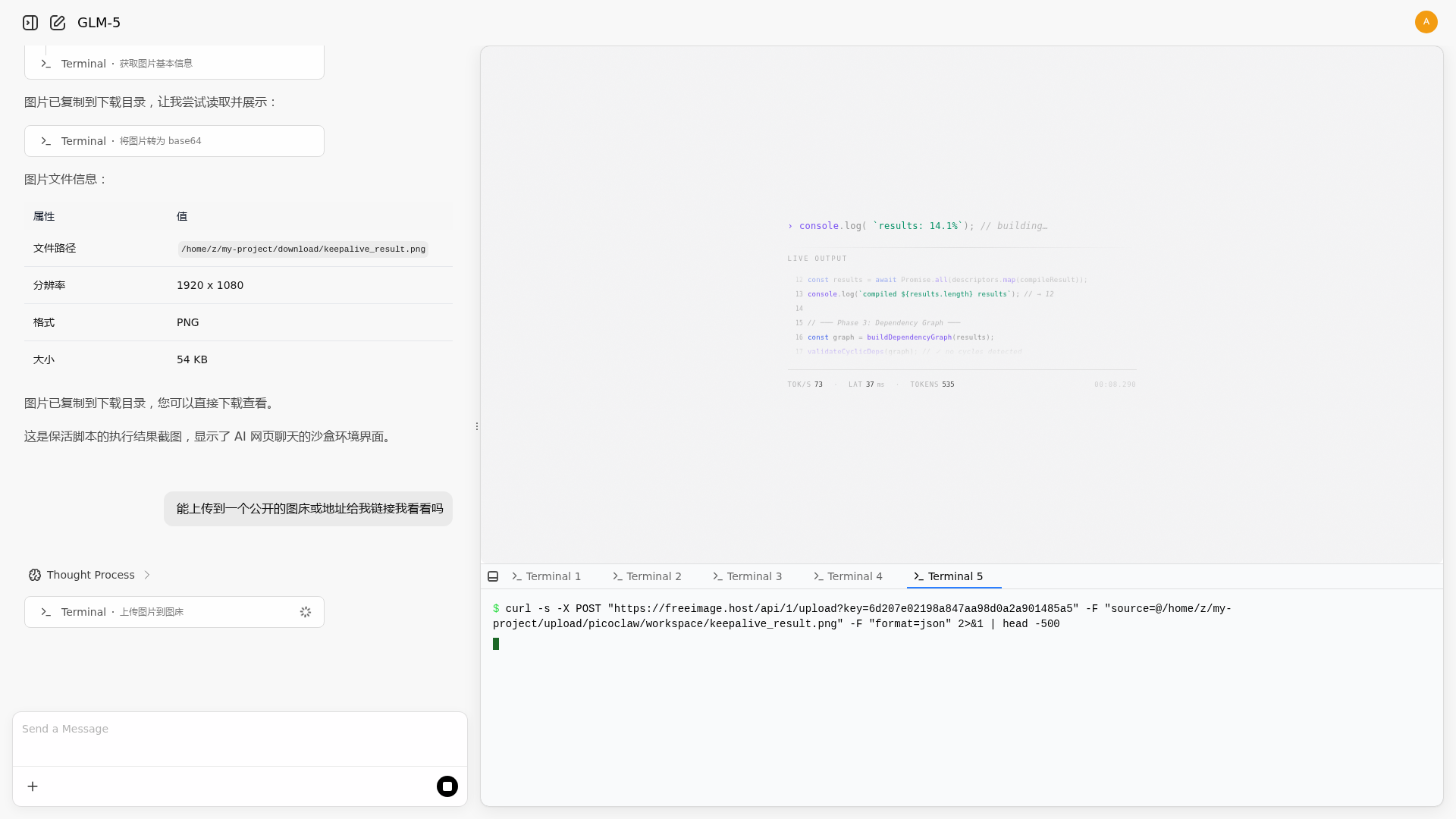Click the 分辨率 row label
Screen dimensions: 1456x819
coord(49,285)
